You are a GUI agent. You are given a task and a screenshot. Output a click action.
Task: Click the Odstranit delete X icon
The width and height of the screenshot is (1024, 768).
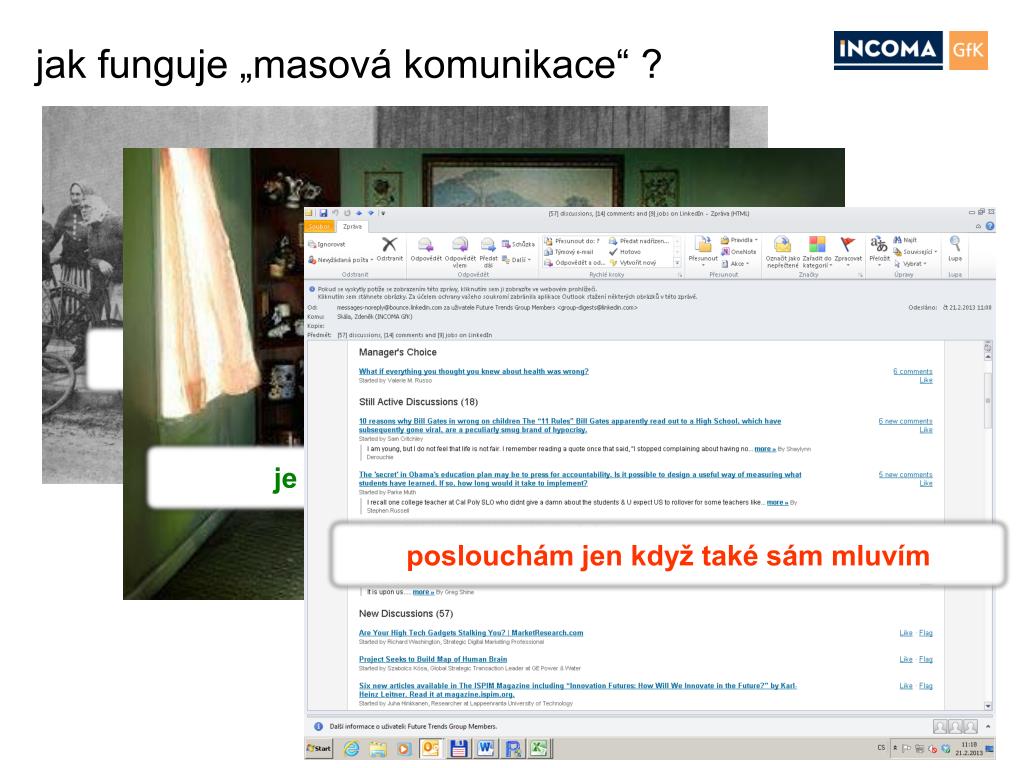[x=389, y=245]
